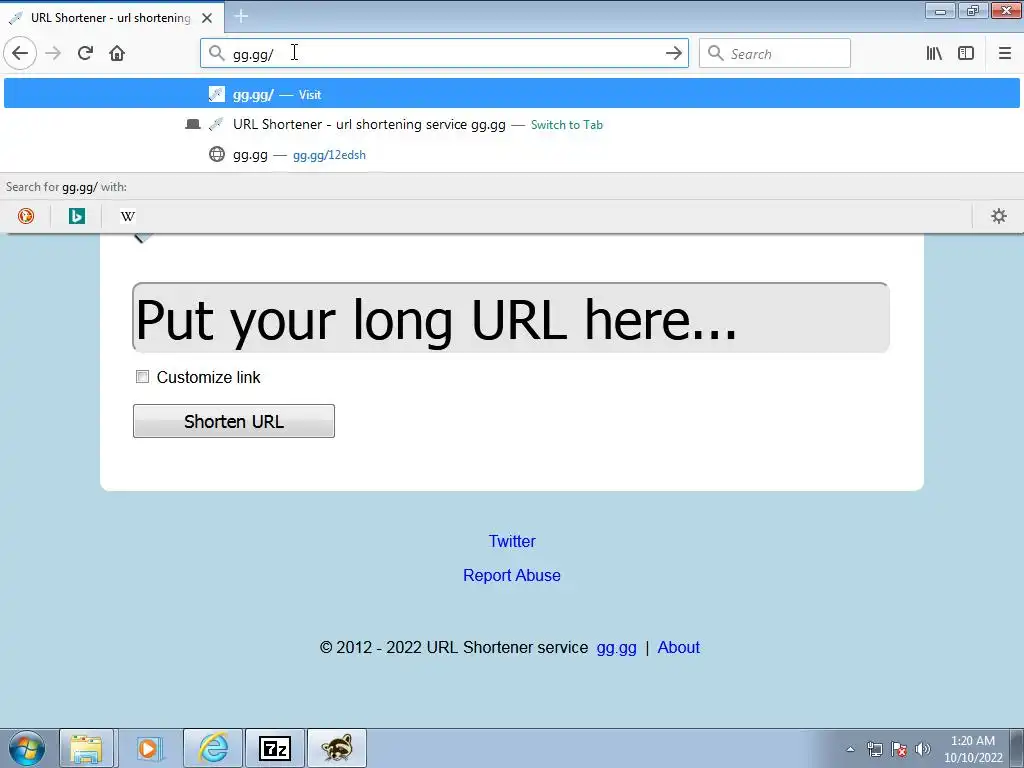Viewport: 1024px width, 768px height.
Task: Switch to the raccoon browser taskbar icon
Action: (x=336, y=748)
